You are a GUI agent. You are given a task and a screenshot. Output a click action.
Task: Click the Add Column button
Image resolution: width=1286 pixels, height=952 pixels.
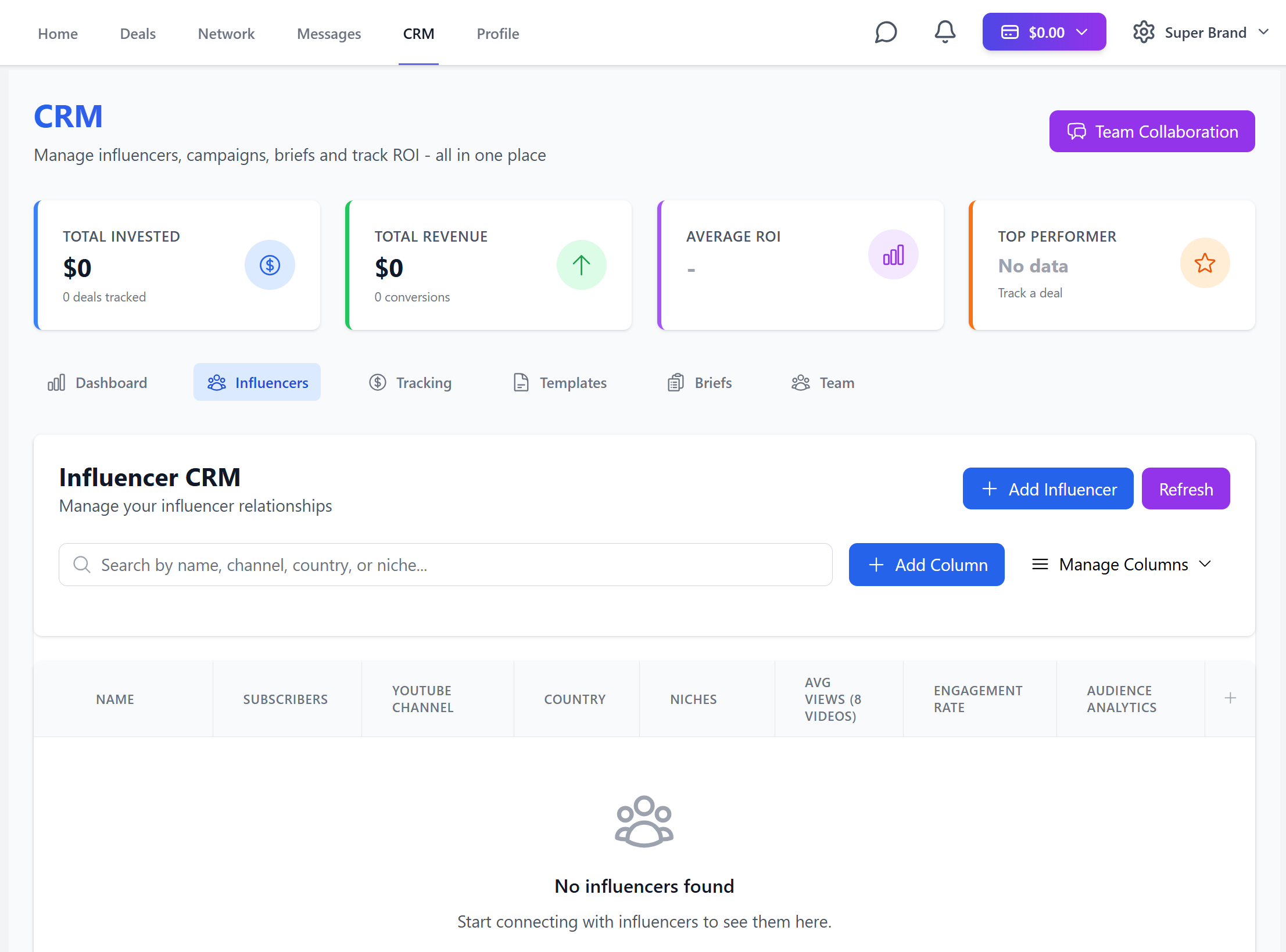tap(926, 565)
